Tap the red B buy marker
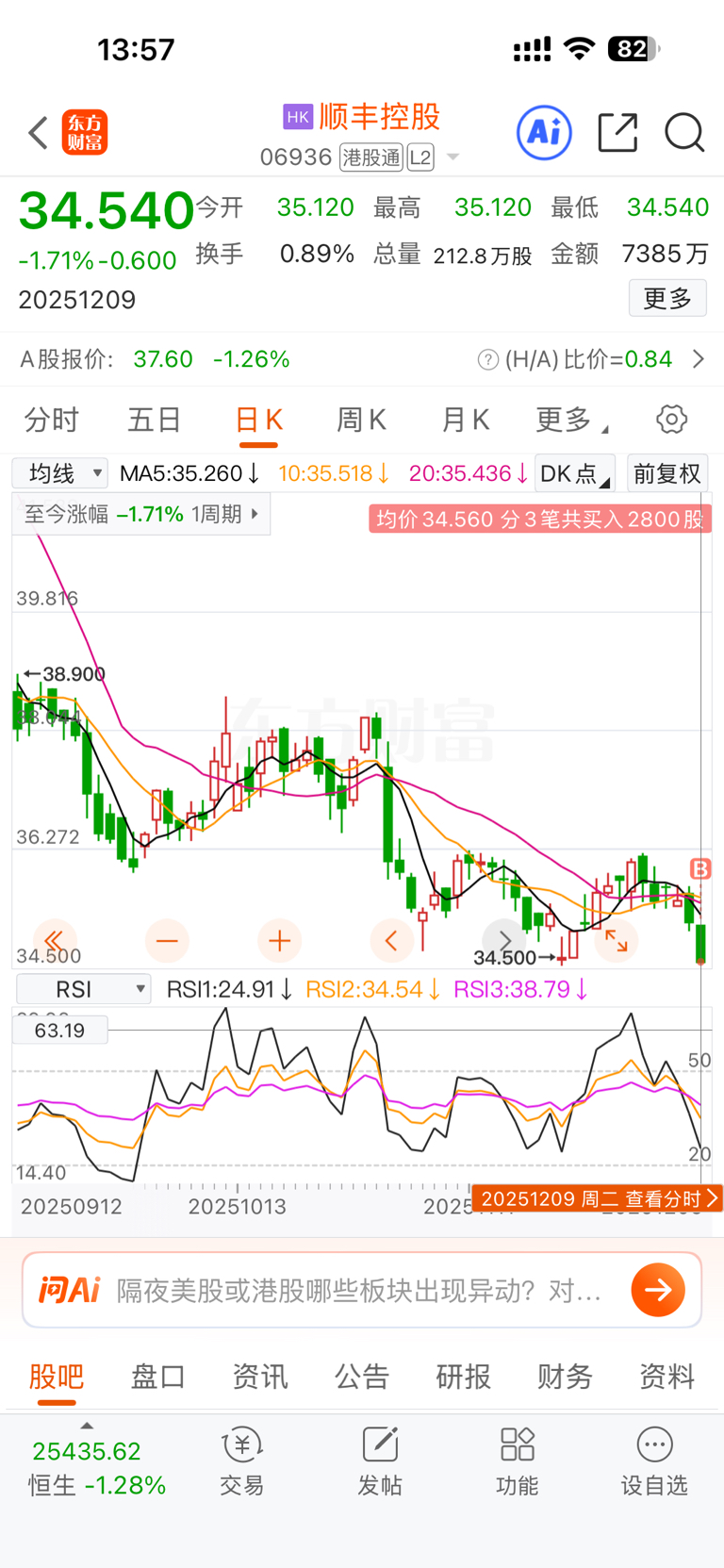 point(700,868)
